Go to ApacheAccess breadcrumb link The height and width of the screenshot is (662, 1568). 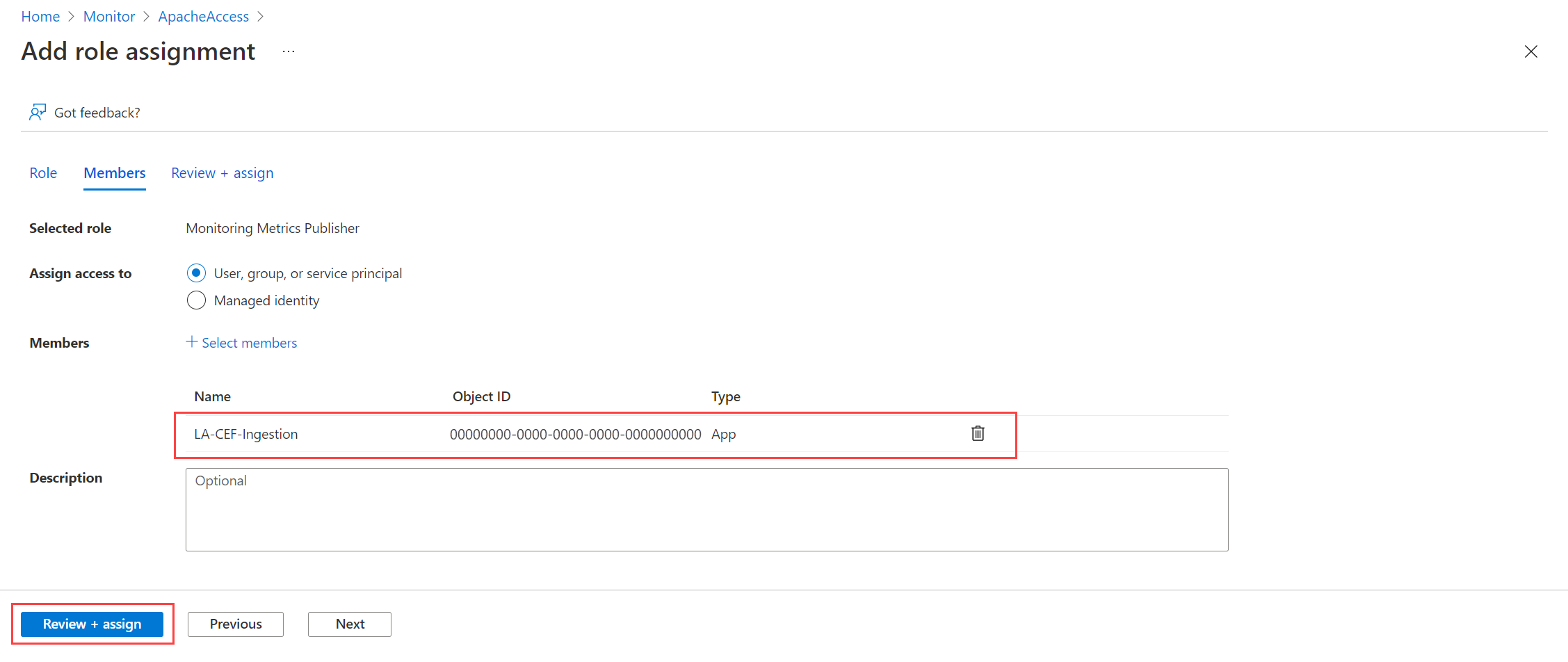[203, 16]
